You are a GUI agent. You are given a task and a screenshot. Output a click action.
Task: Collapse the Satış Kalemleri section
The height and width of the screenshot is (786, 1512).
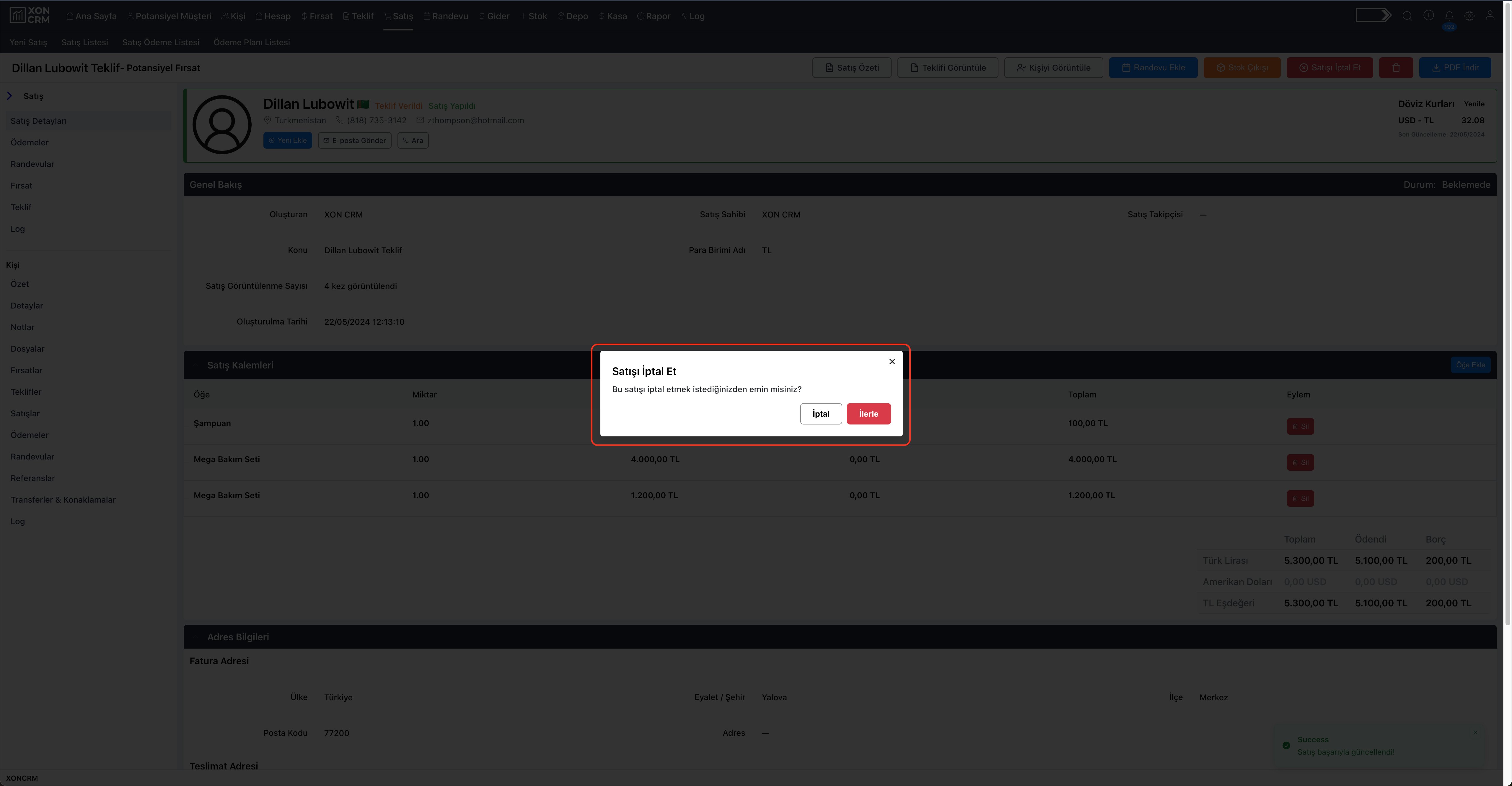(x=195, y=365)
